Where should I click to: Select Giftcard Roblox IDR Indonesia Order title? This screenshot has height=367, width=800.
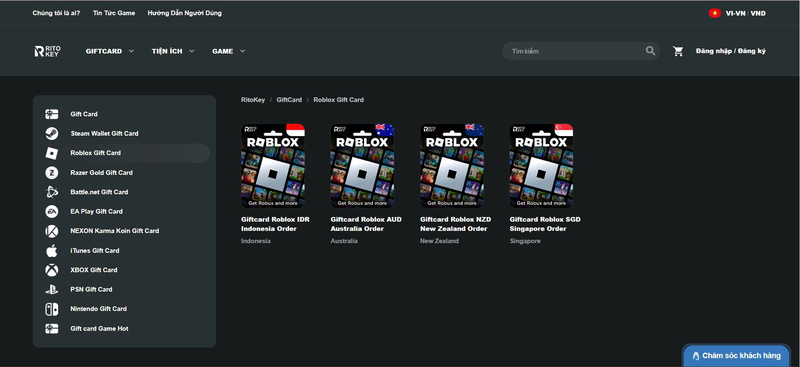pos(276,224)
